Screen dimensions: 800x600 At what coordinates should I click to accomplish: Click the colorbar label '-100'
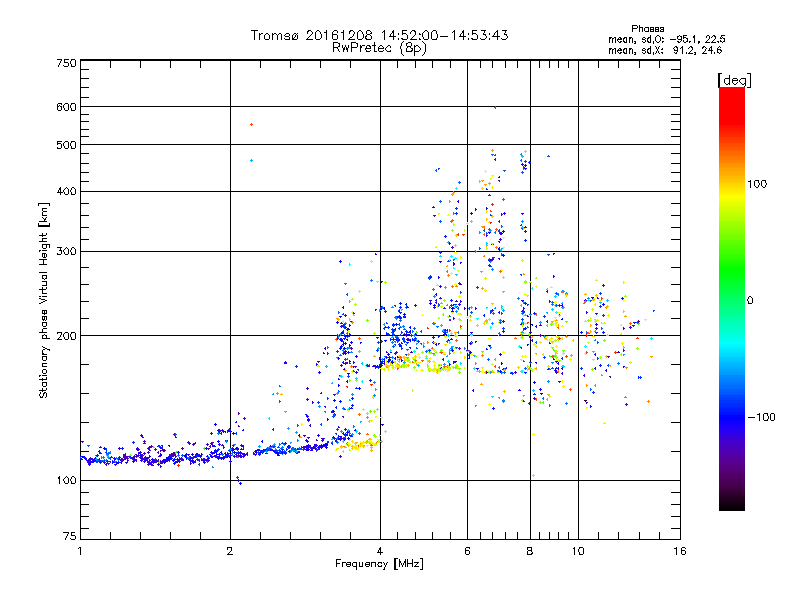click(x=762, y=417)
